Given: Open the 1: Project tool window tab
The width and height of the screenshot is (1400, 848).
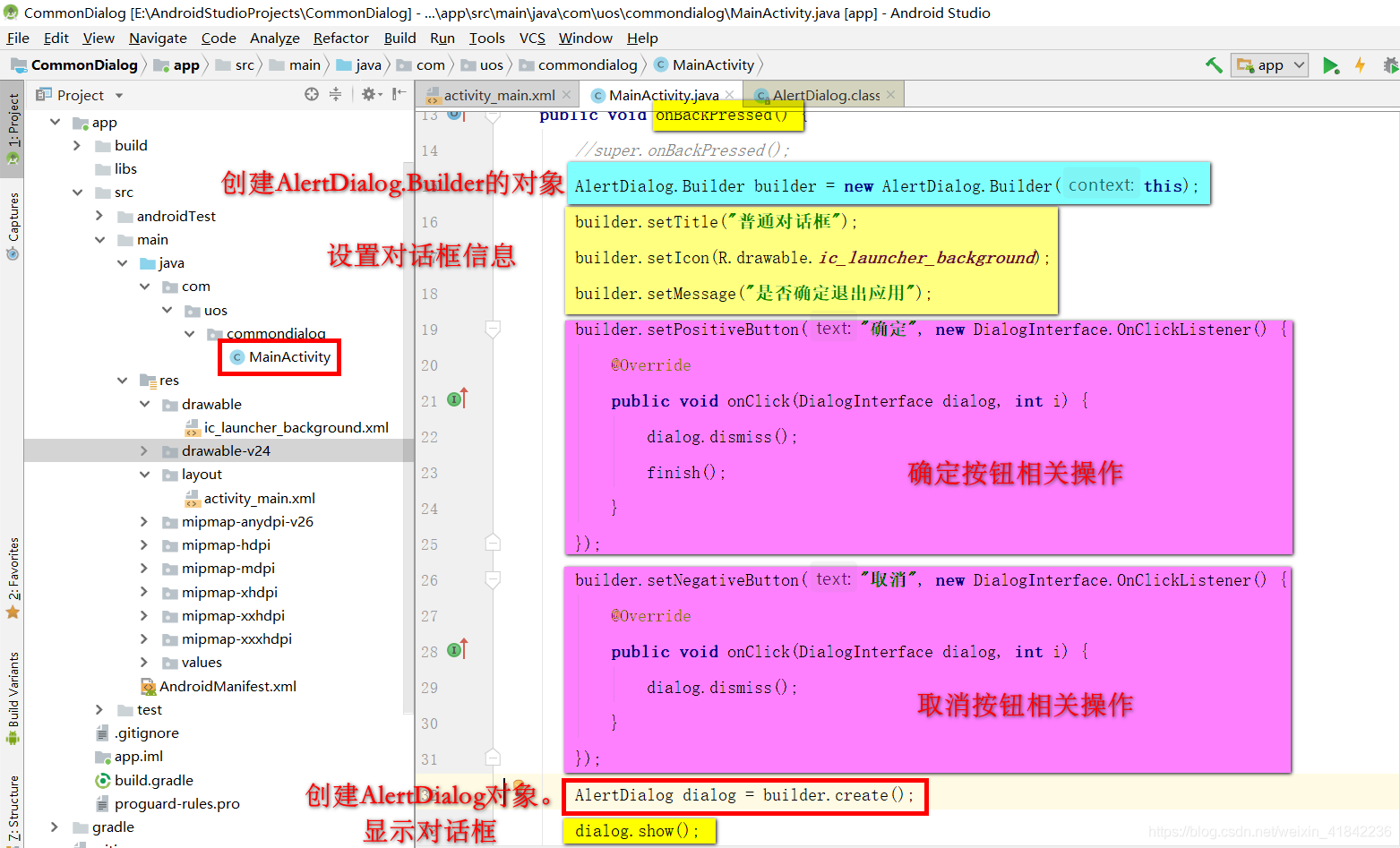Looking at the screenshot, I should pyautogui.click(x=13, y=128).
